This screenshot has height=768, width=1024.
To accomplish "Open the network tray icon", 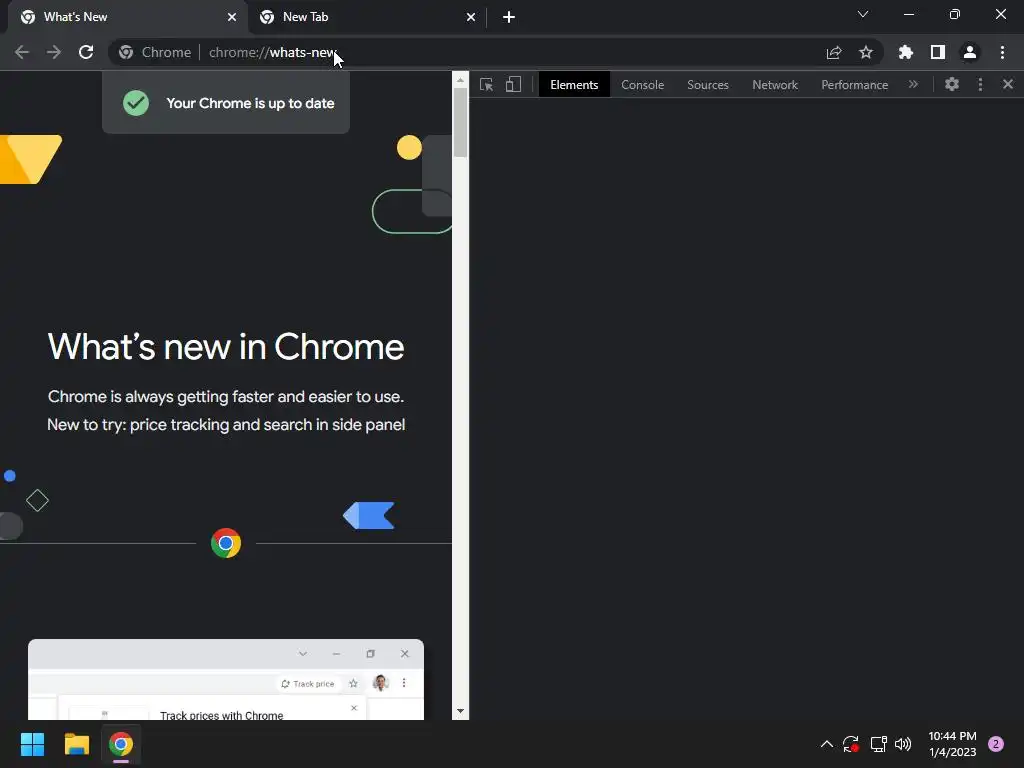I will 878,744.
